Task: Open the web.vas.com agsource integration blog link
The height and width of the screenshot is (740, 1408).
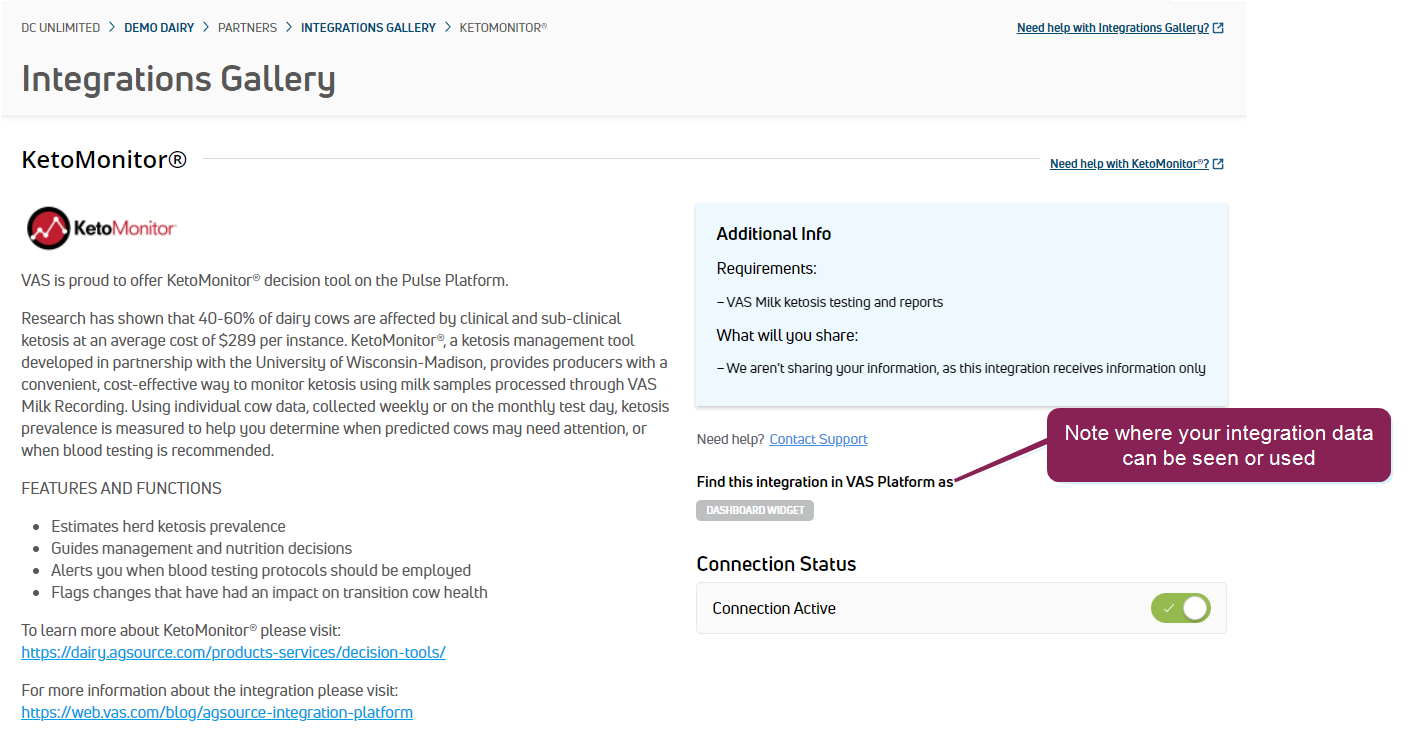Action: (x=217, y=712)
